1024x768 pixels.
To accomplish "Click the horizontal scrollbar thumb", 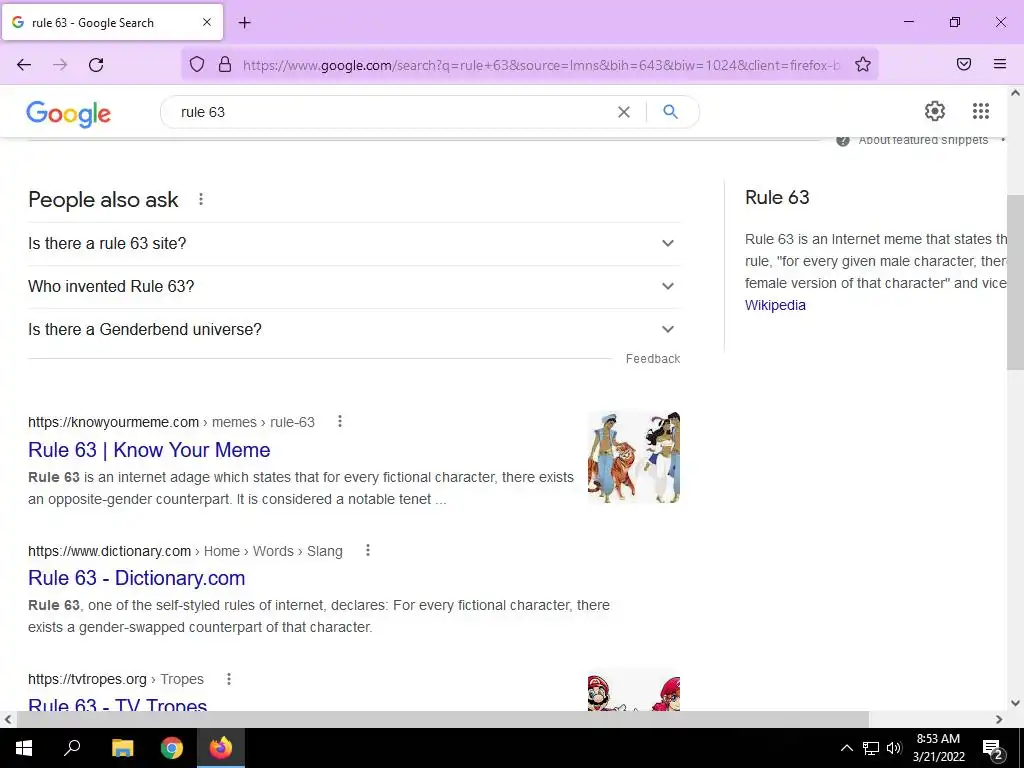I will click(x=443, y=719).
